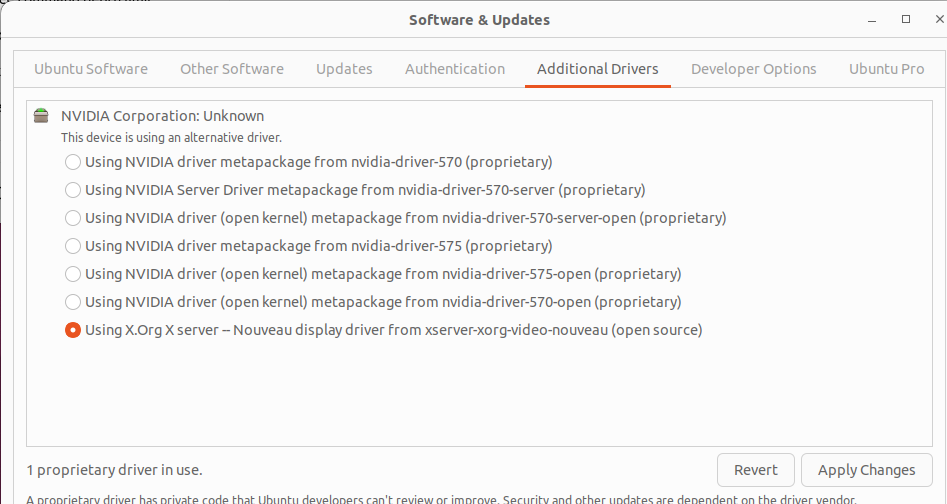Open the Ubuntu Pro tab
Viewport: 947px width, 504px height.
[887, 69]
